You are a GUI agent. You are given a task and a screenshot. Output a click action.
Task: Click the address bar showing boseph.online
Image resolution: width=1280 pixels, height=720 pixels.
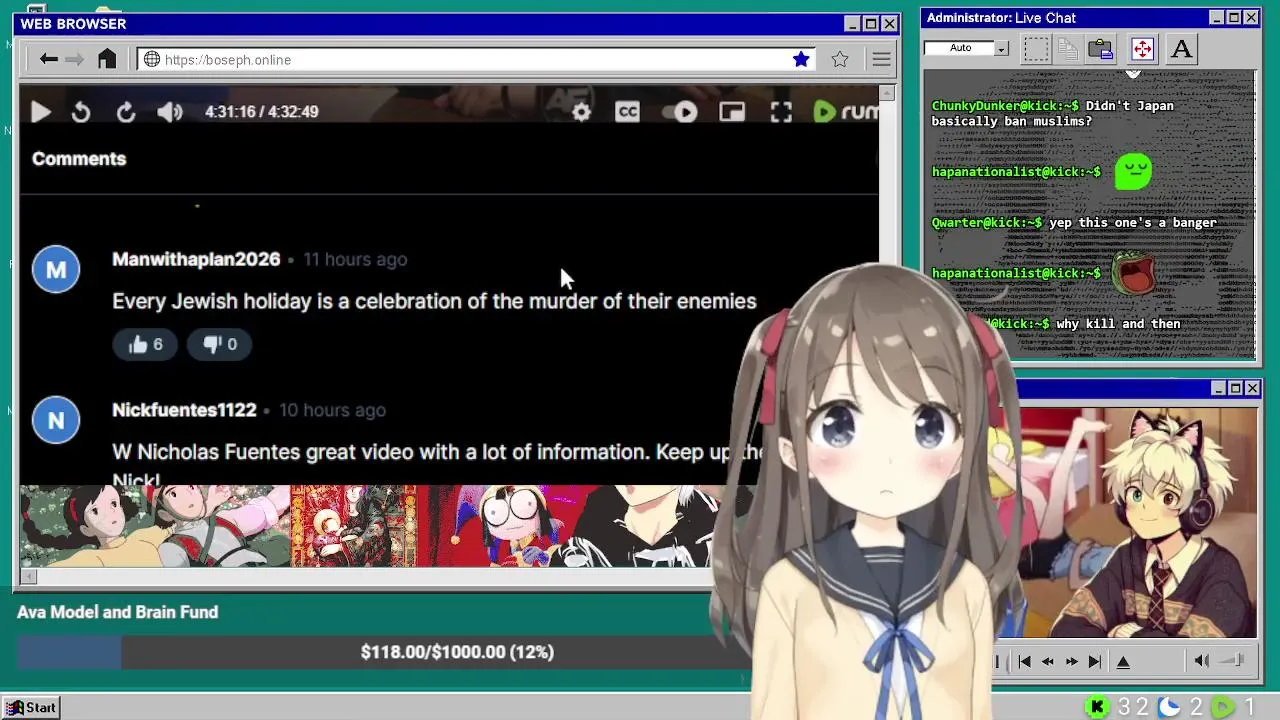pyautogui.click(x=476, y=59)
